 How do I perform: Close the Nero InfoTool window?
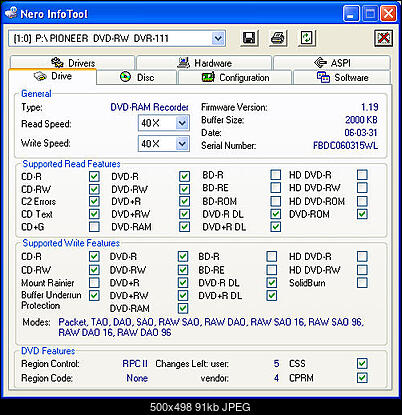[388, 14]
